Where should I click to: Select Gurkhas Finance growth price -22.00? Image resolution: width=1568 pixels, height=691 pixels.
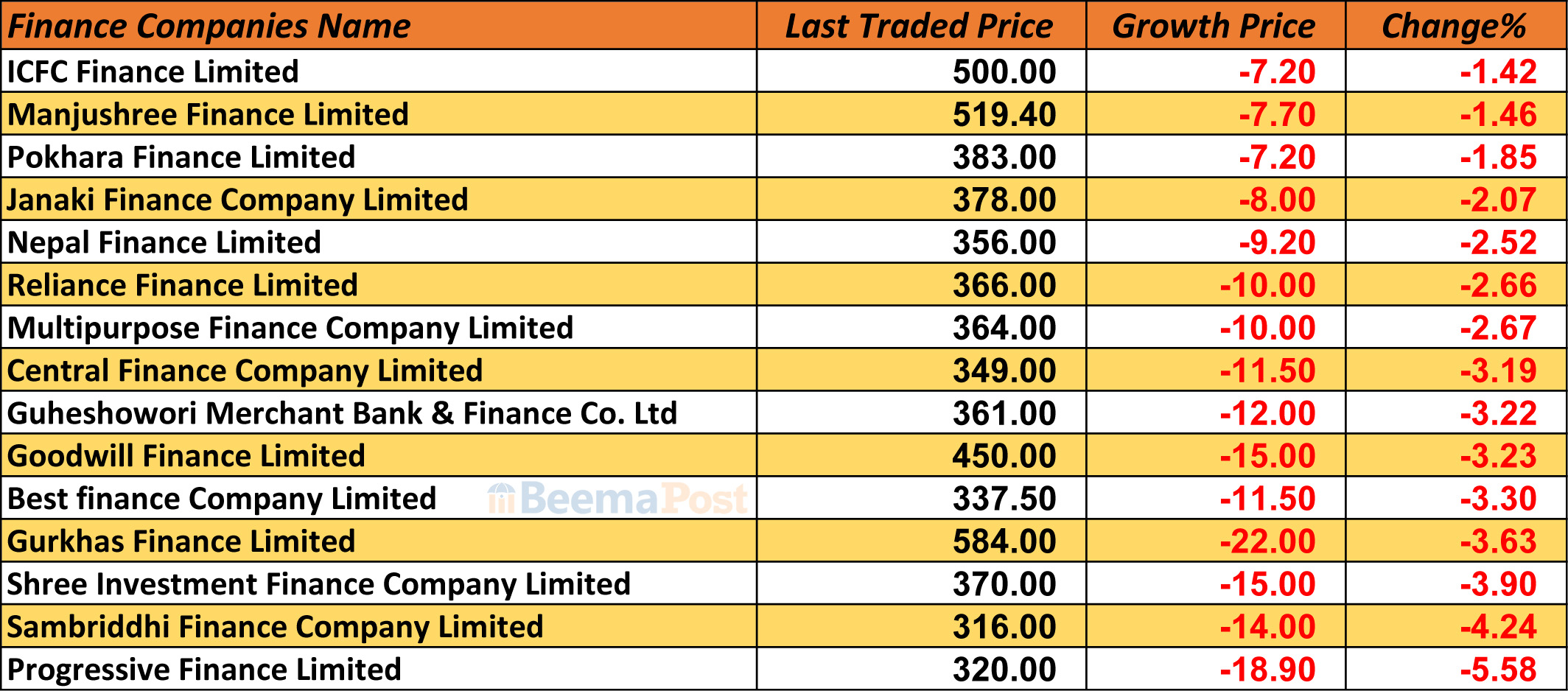[x=1267, y=541]
